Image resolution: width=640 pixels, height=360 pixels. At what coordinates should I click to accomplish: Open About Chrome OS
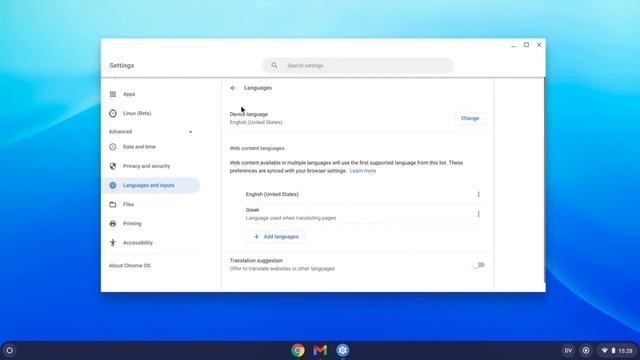click(130, 266)
